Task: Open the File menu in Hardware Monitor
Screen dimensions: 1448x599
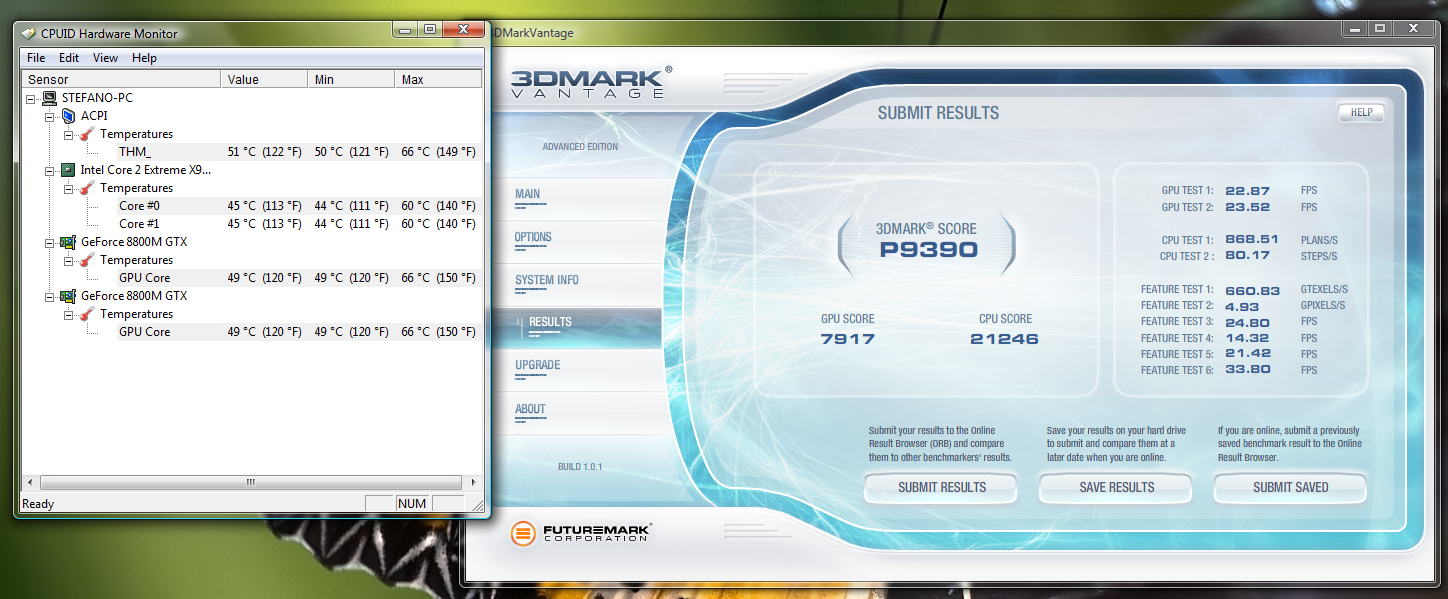Action: coord(36,58)
